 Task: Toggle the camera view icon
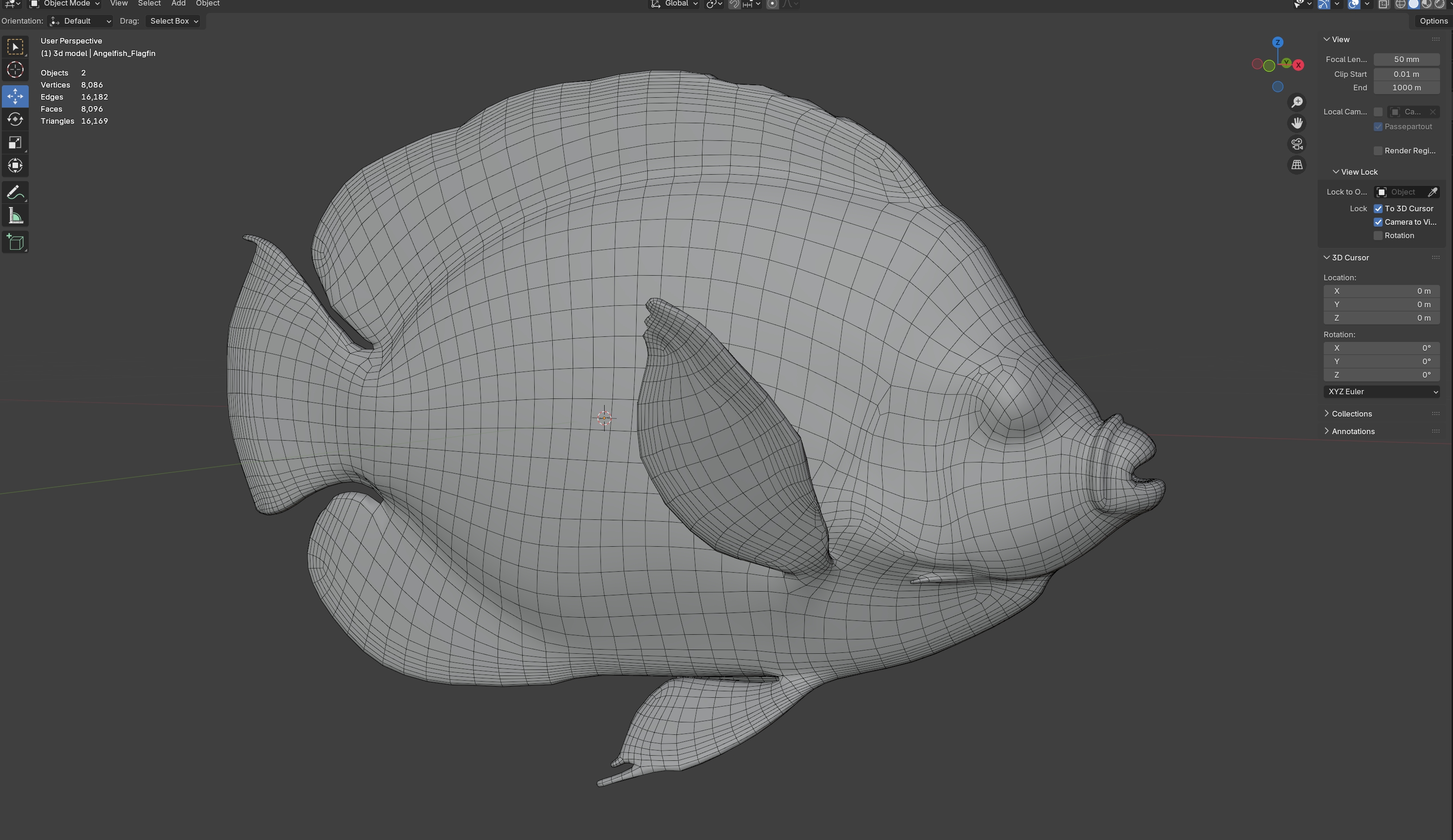1297,144
